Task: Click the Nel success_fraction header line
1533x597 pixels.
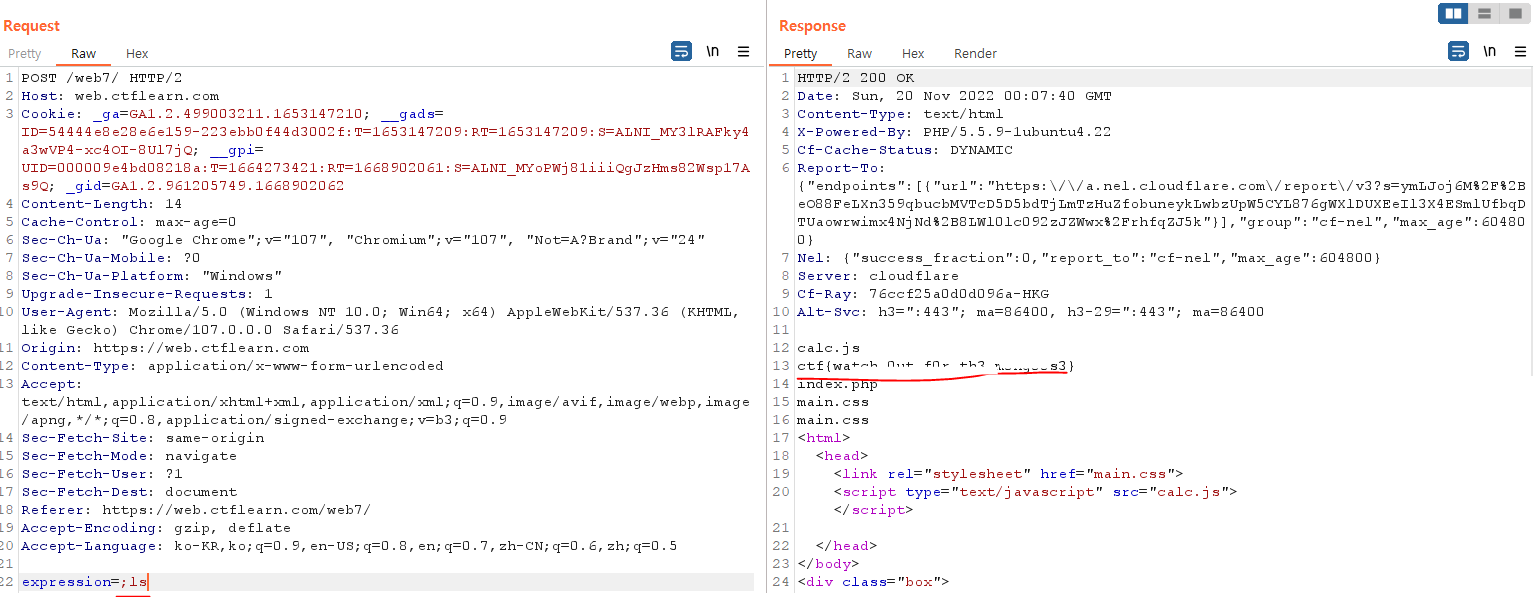Action: coord(1088,258)
